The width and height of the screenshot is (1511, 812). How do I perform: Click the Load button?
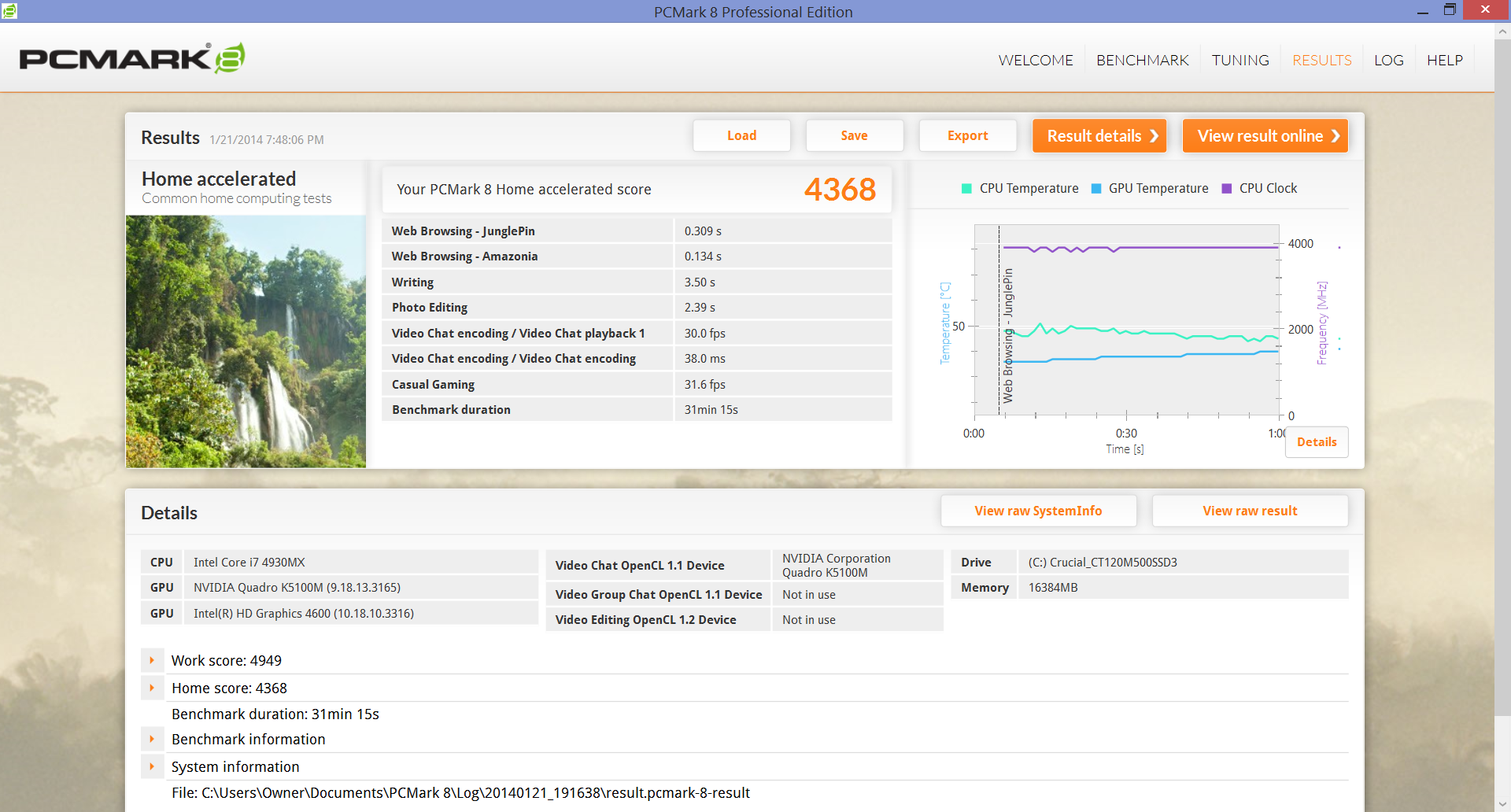[x=741, y=135]
